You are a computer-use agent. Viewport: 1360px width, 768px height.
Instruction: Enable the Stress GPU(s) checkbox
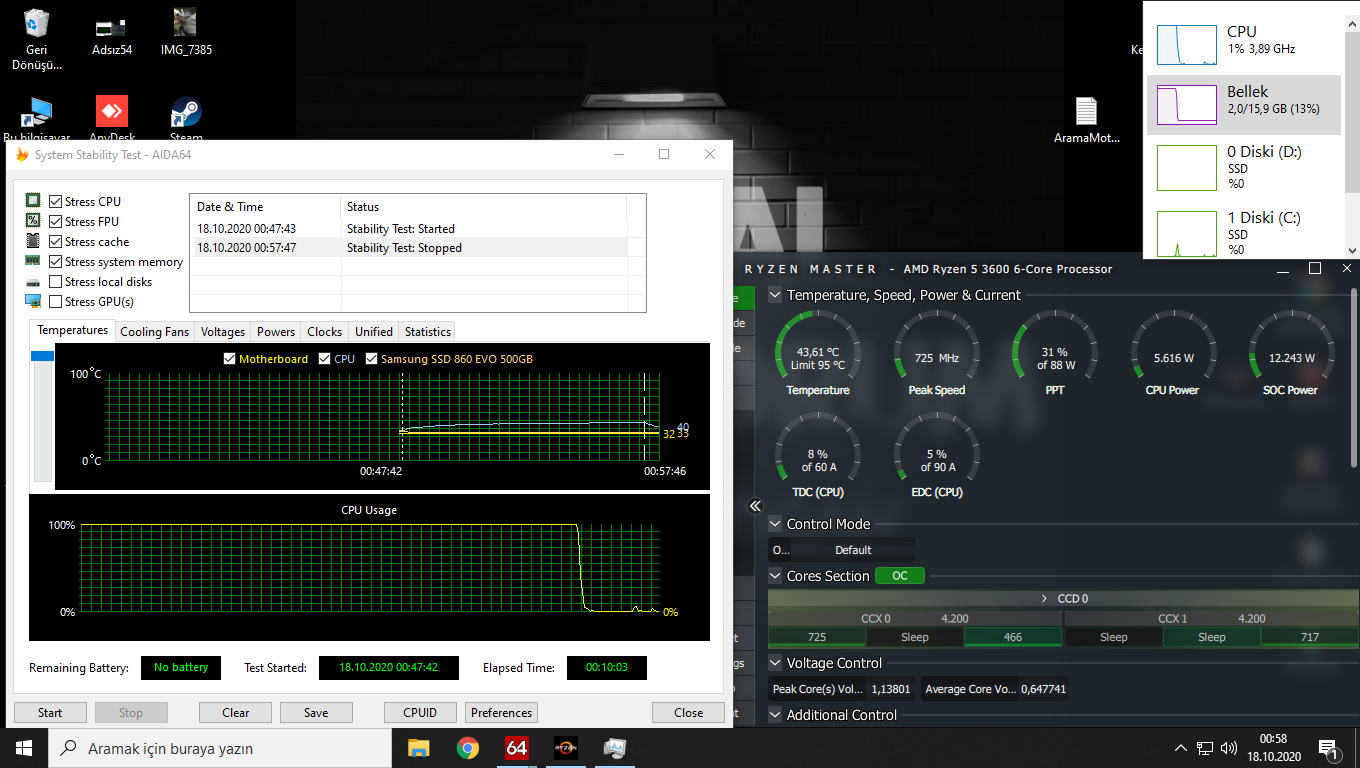(x=55, y=301)
